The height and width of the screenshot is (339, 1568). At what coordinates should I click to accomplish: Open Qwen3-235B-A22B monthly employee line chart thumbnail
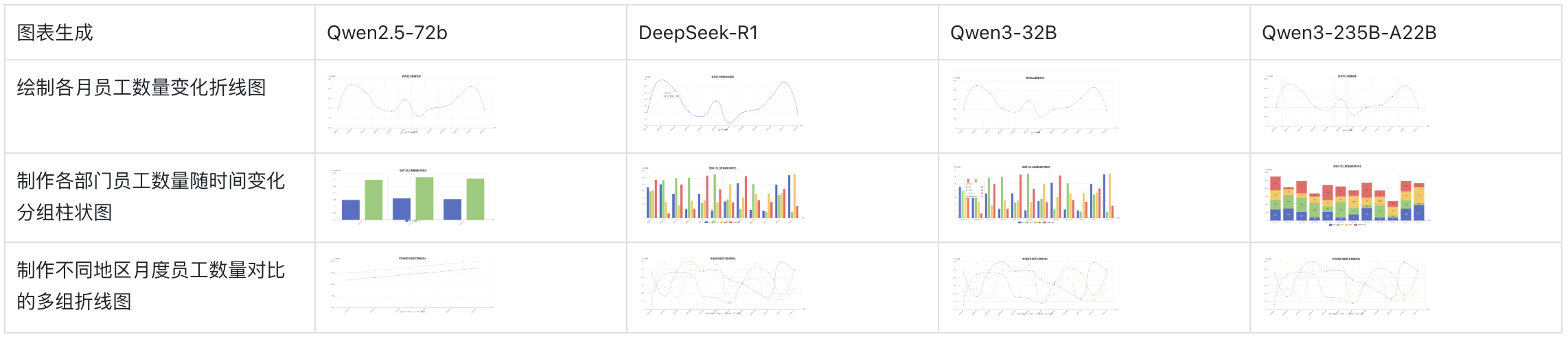pos(1346,104)
